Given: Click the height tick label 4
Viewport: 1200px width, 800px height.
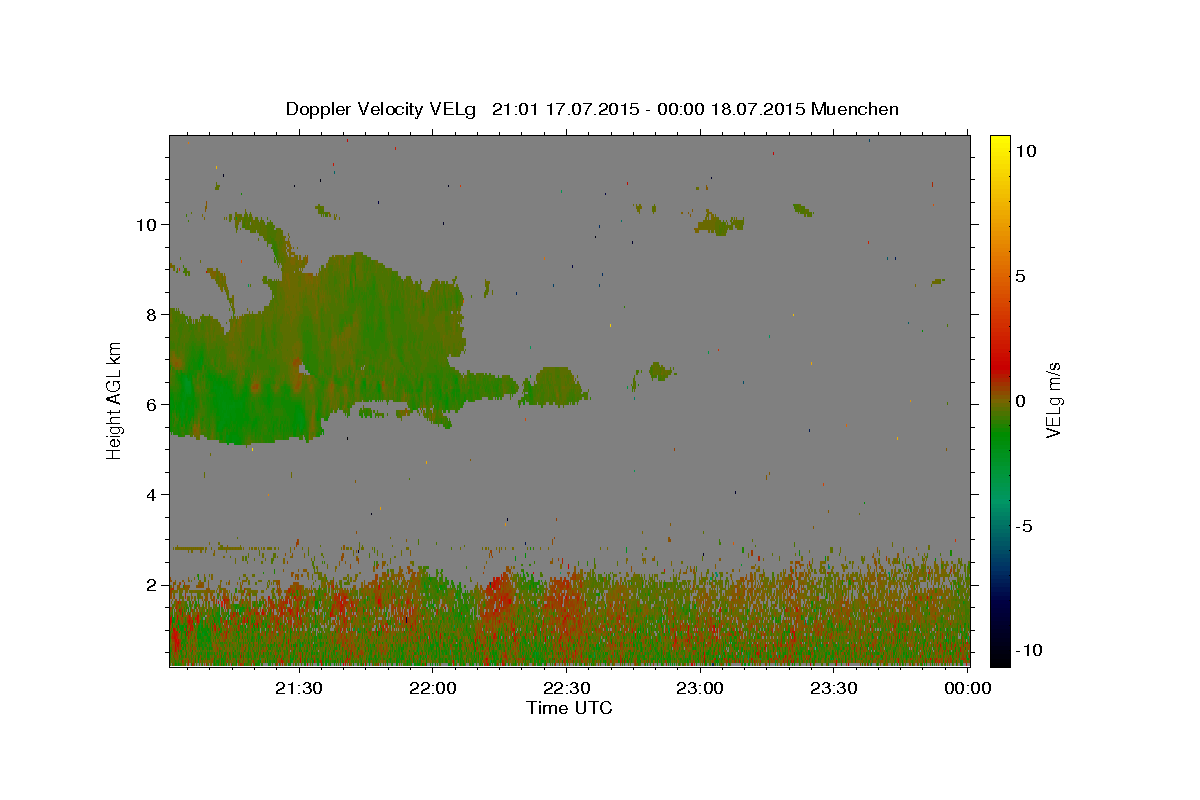Looking at the screenshot, I should [x=153, y=494].
